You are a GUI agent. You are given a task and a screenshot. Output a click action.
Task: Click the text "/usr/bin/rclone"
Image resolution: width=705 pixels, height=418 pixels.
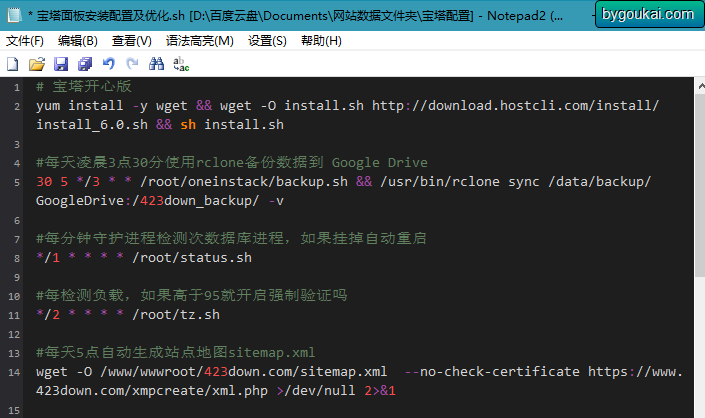pos(440,182)
